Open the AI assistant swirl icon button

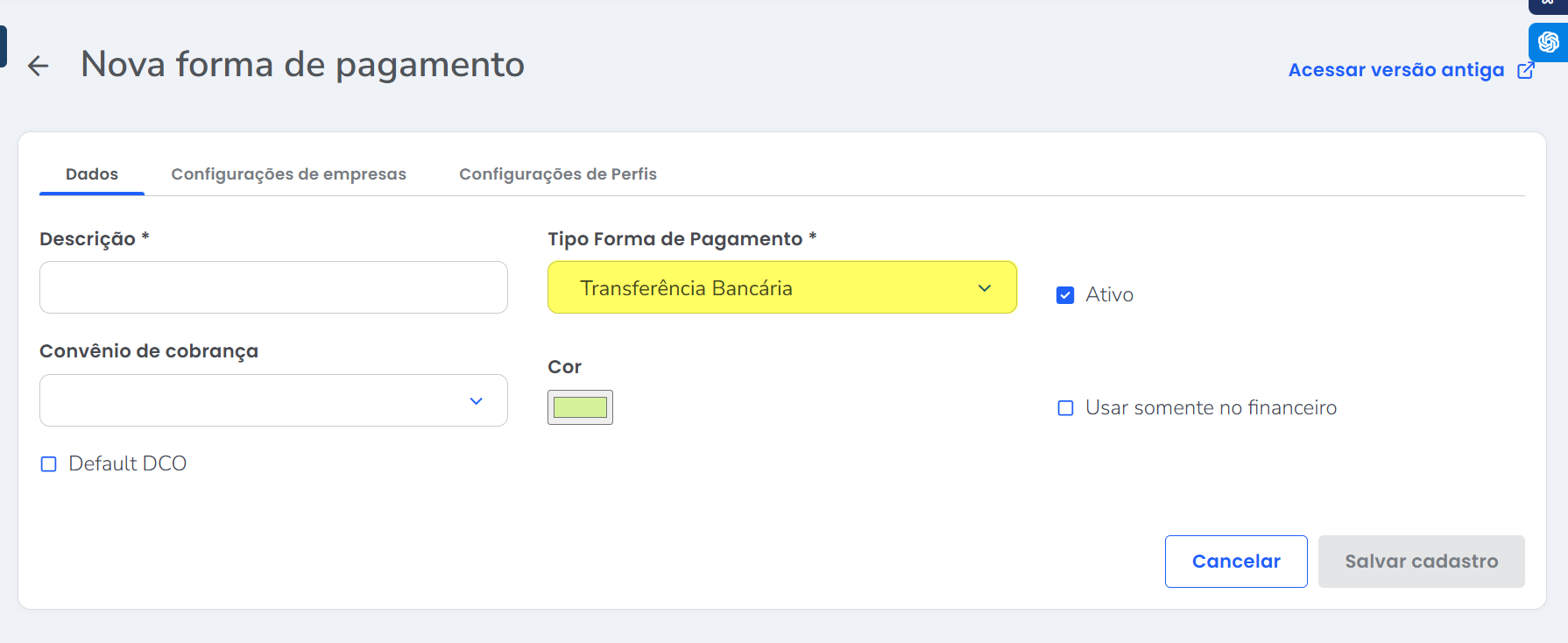tap(1548, 42)
